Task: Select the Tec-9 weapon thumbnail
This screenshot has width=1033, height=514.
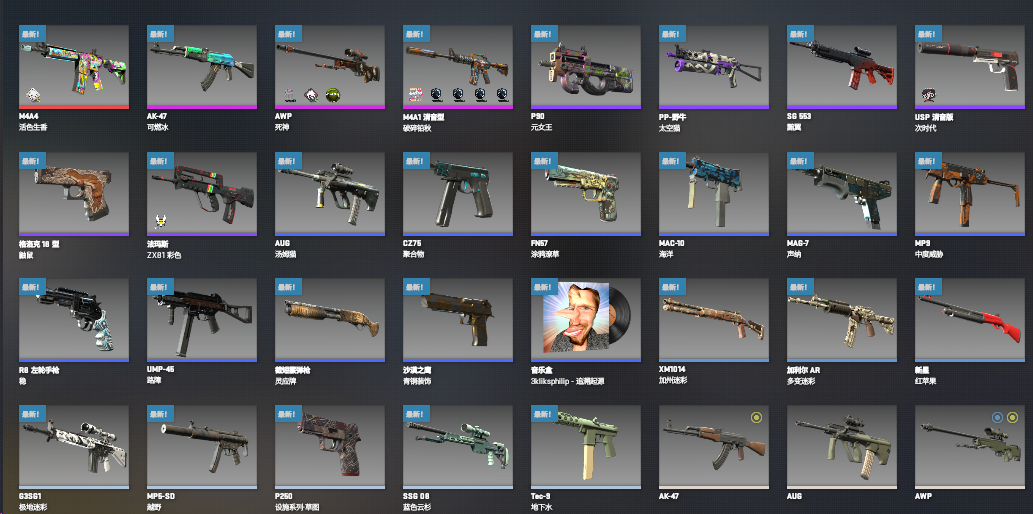Action: click(x=586, y=446)
